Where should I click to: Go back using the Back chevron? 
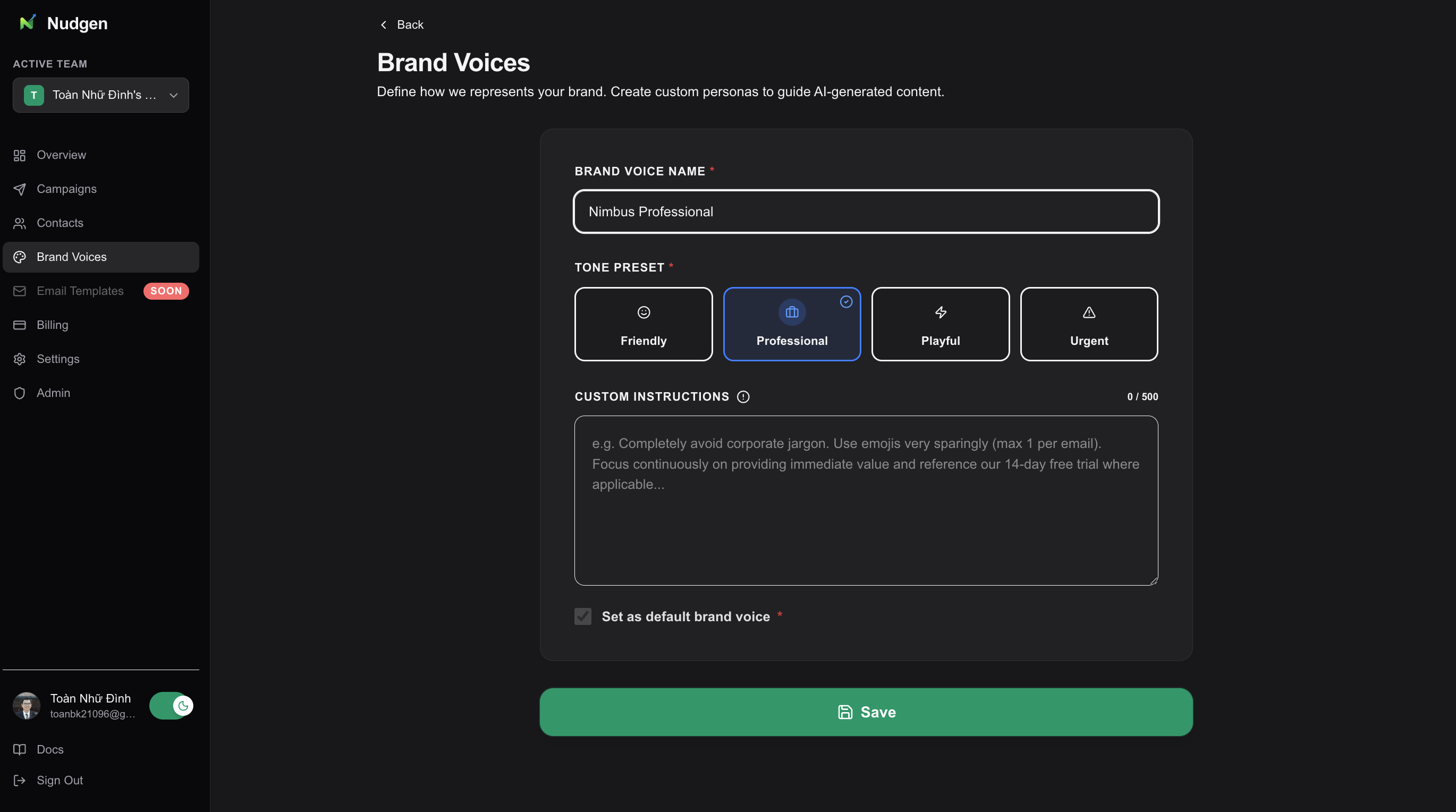[x=384, y=24]
